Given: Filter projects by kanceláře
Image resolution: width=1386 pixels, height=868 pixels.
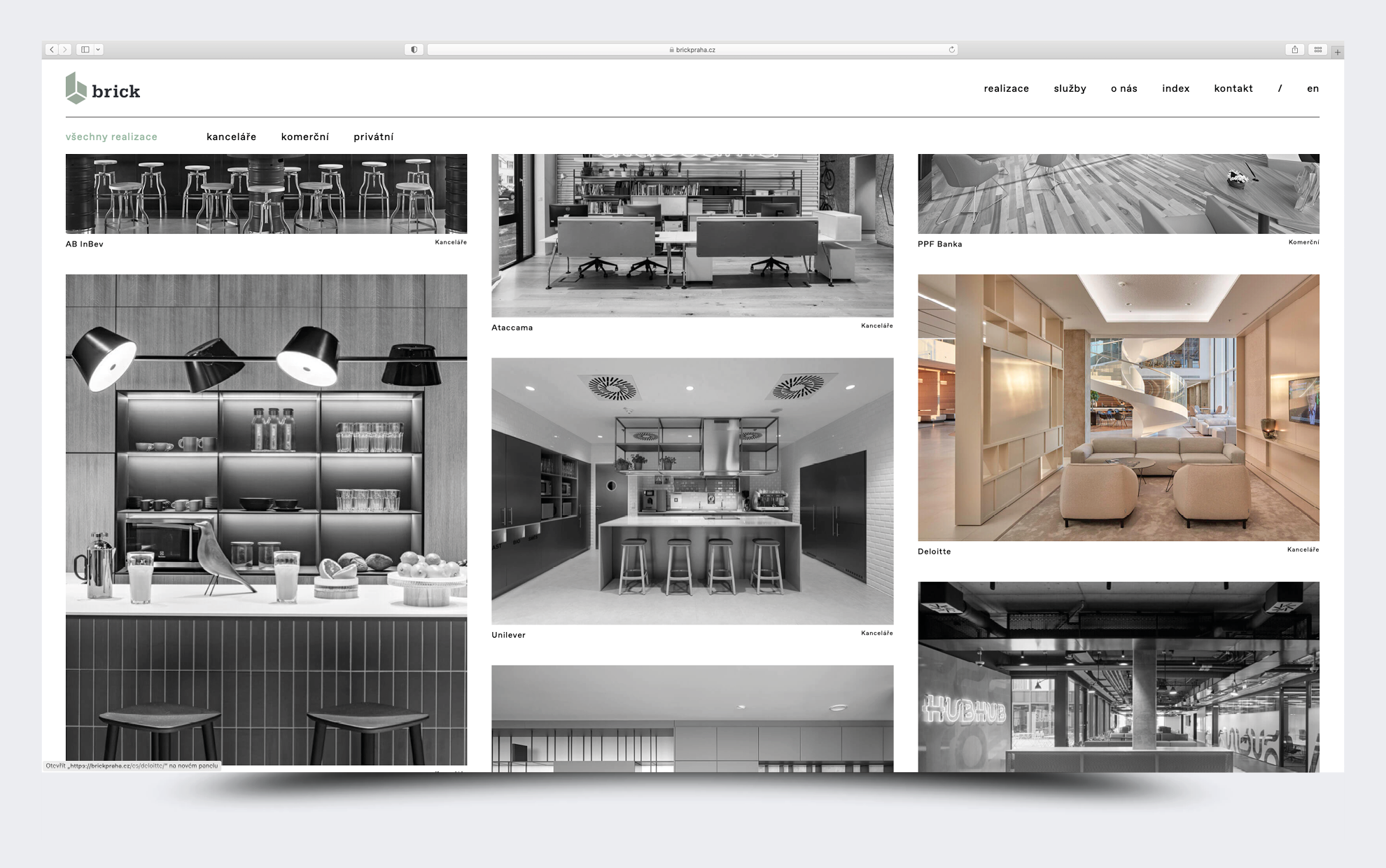Looking at the screenshot, I should coord(231,137).
